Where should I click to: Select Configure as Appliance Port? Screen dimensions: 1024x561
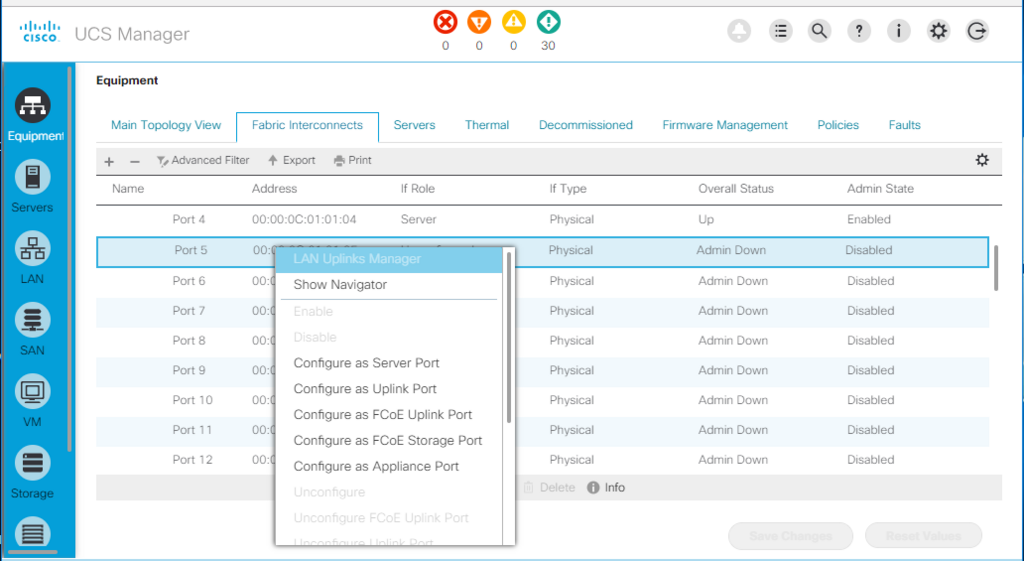[x=389, y=466]
